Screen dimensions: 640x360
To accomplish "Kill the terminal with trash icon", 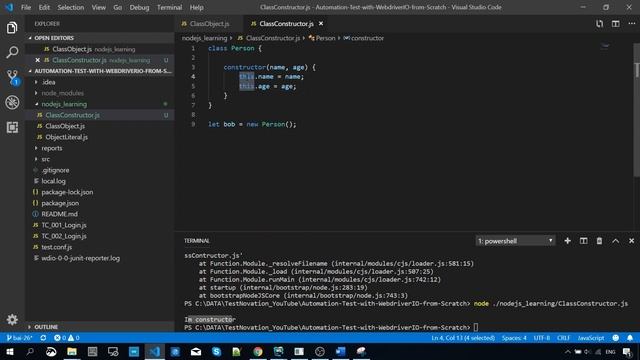I will click(599, 241).
